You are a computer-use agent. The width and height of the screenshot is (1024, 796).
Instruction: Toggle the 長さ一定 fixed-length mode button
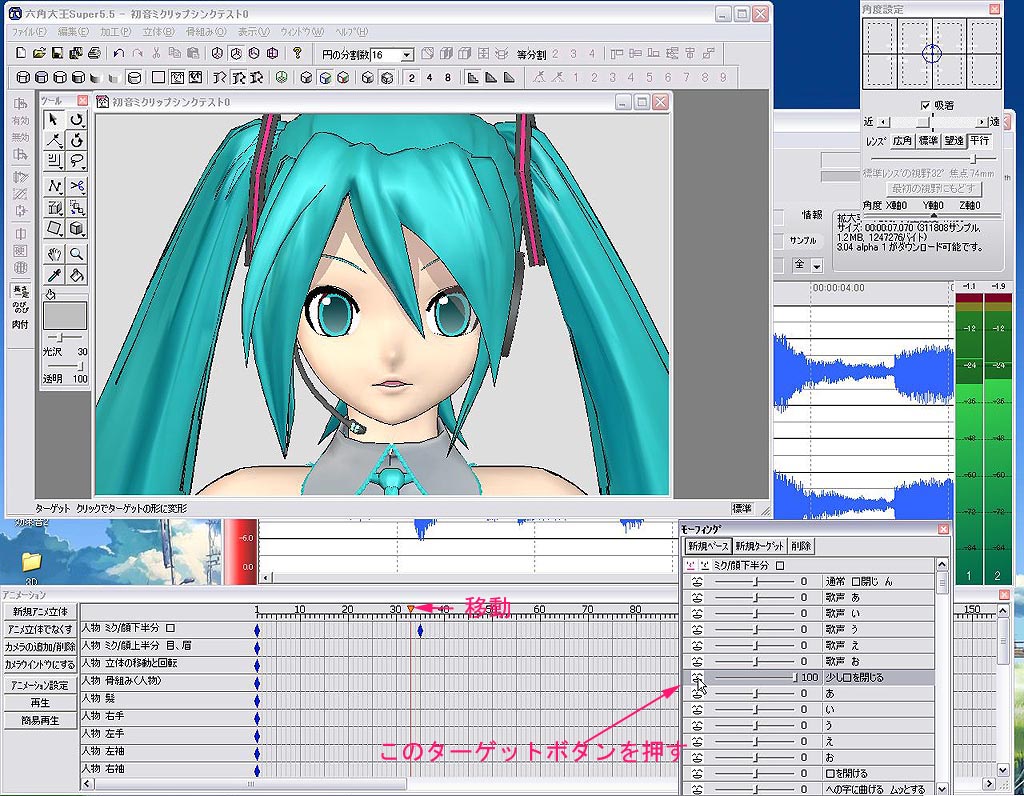click(x=20, y=291)
